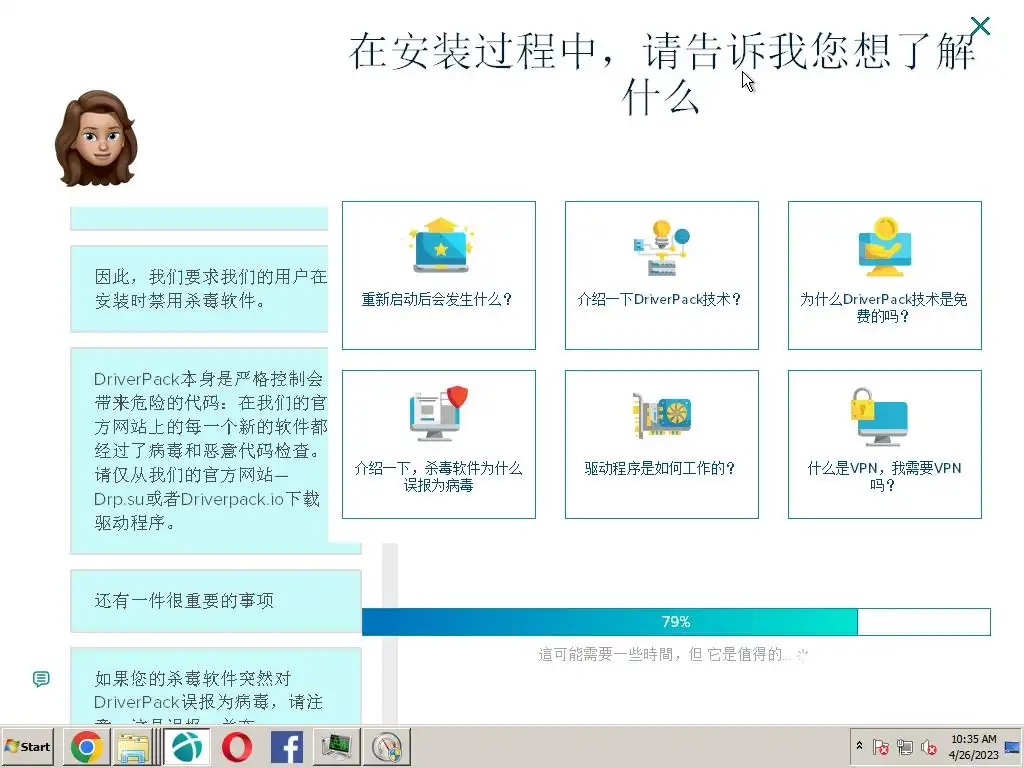Click the monitor with red shield icon

click(439, 413)
